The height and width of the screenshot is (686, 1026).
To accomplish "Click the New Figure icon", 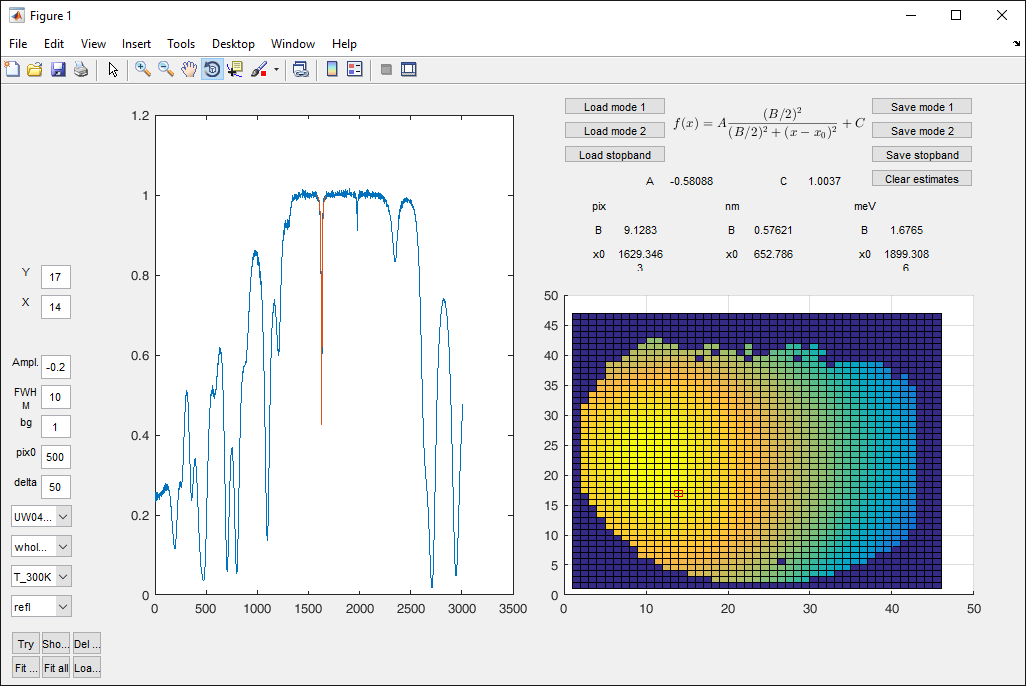I will pos(12,69).
